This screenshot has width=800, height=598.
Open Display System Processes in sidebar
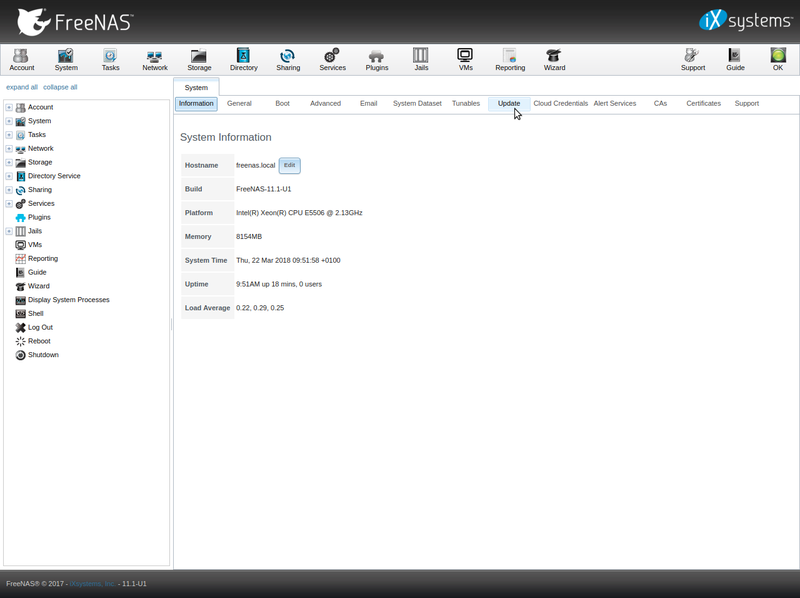coord(68,300)
